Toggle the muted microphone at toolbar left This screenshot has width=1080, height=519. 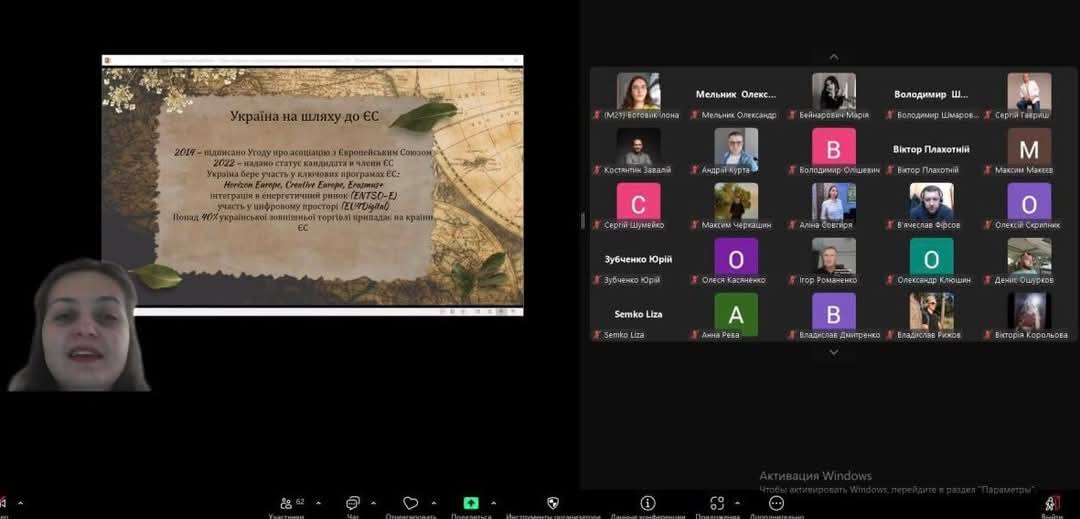pyautogui.click(x=3, y=503)
